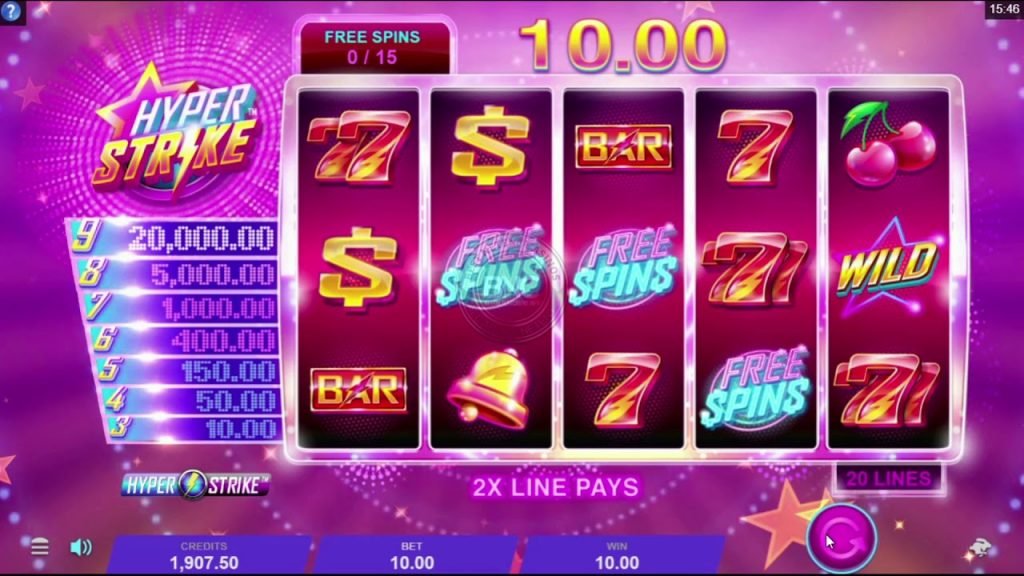Click the BAR symbol on reel three

click(624, 147)
